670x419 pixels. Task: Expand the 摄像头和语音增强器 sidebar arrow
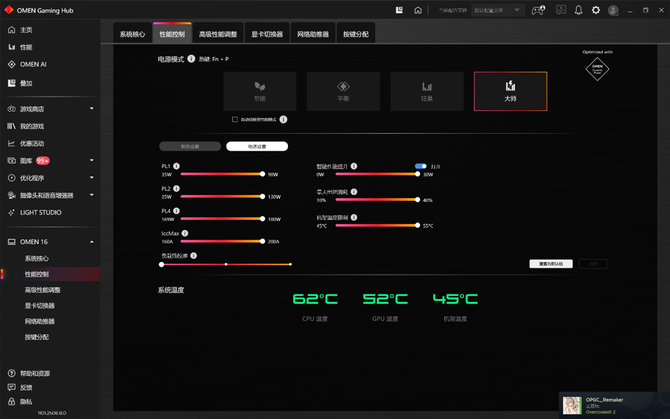click(91, 195)
